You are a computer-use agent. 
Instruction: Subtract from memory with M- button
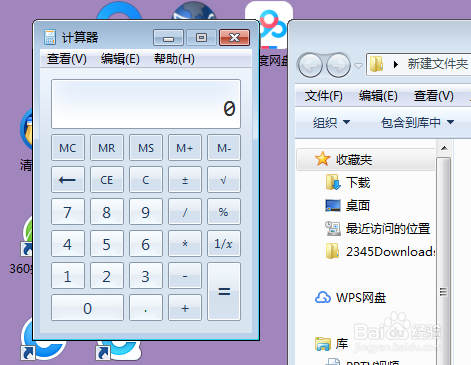(224, 148)
